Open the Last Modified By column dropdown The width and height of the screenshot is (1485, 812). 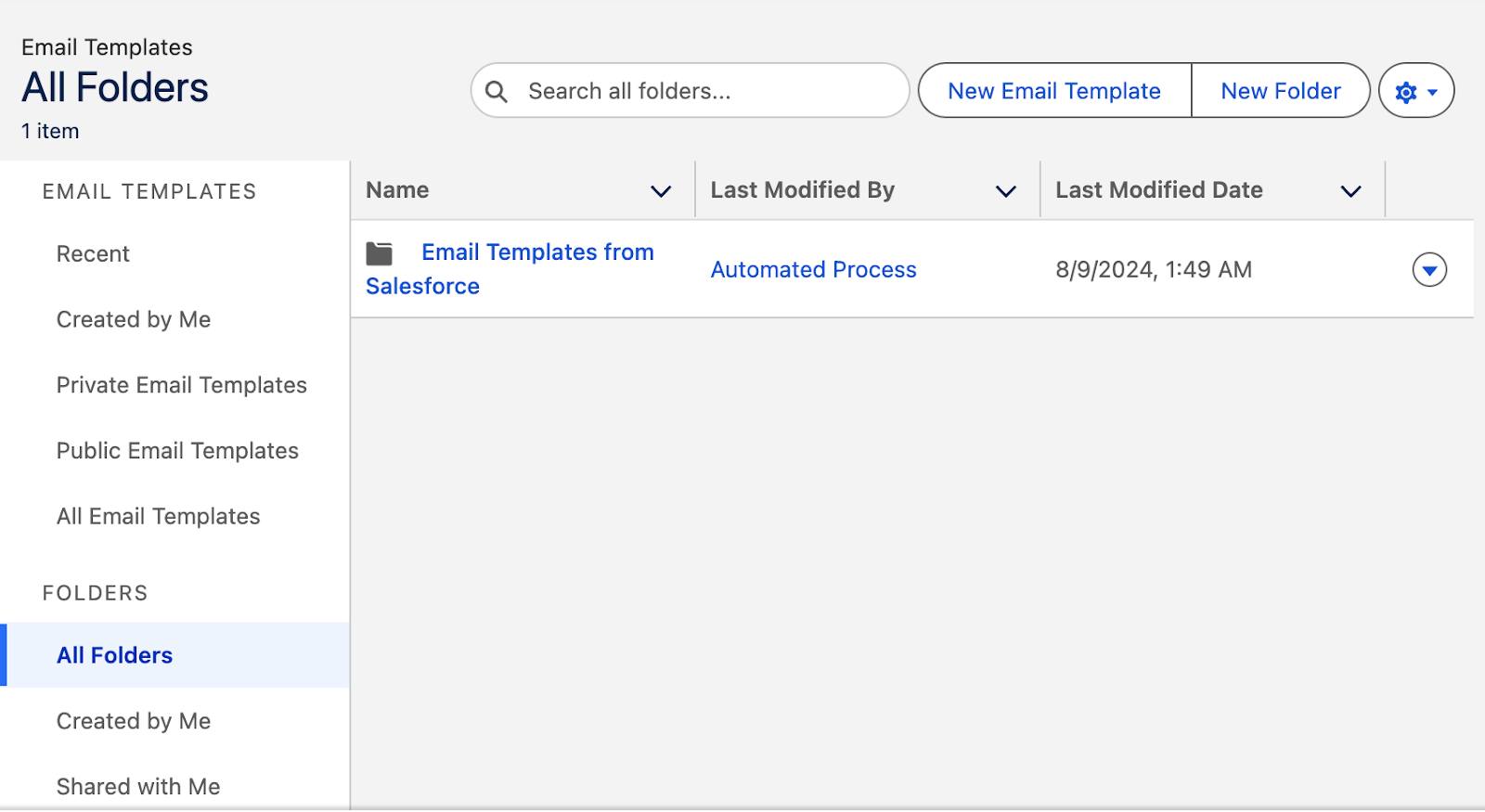pos(1005,190)
